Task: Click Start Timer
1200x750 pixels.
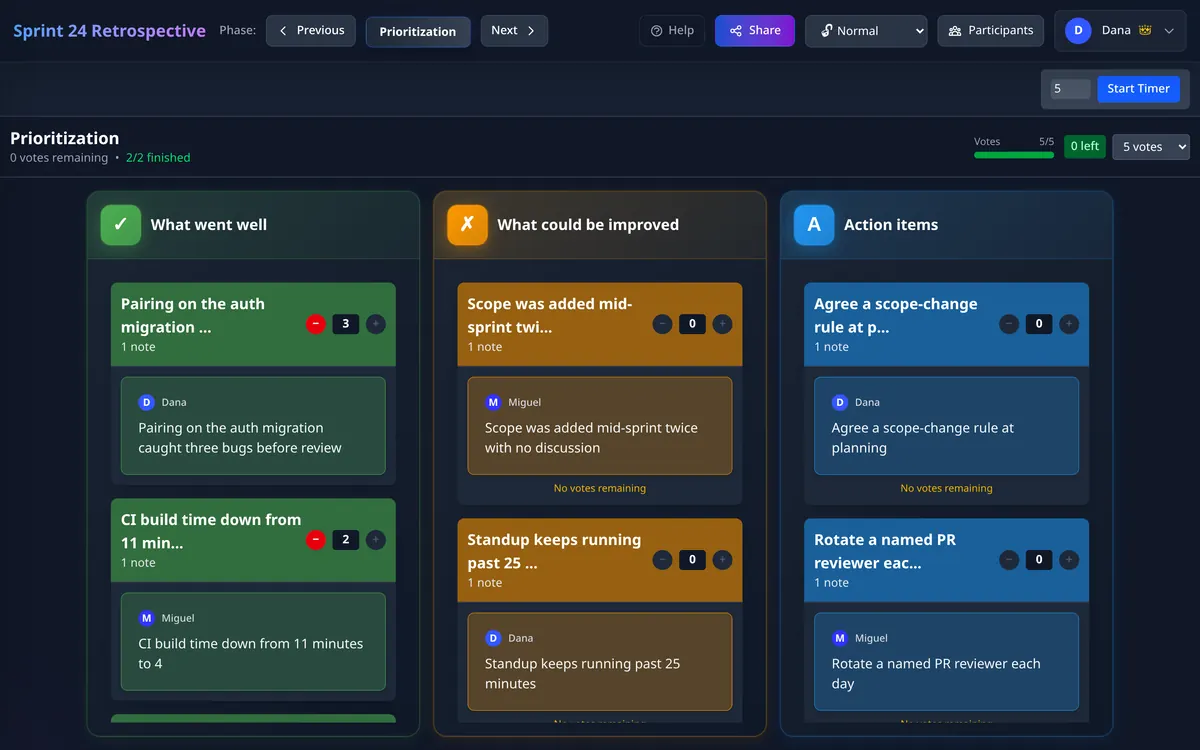Action: coord(1138,89)
